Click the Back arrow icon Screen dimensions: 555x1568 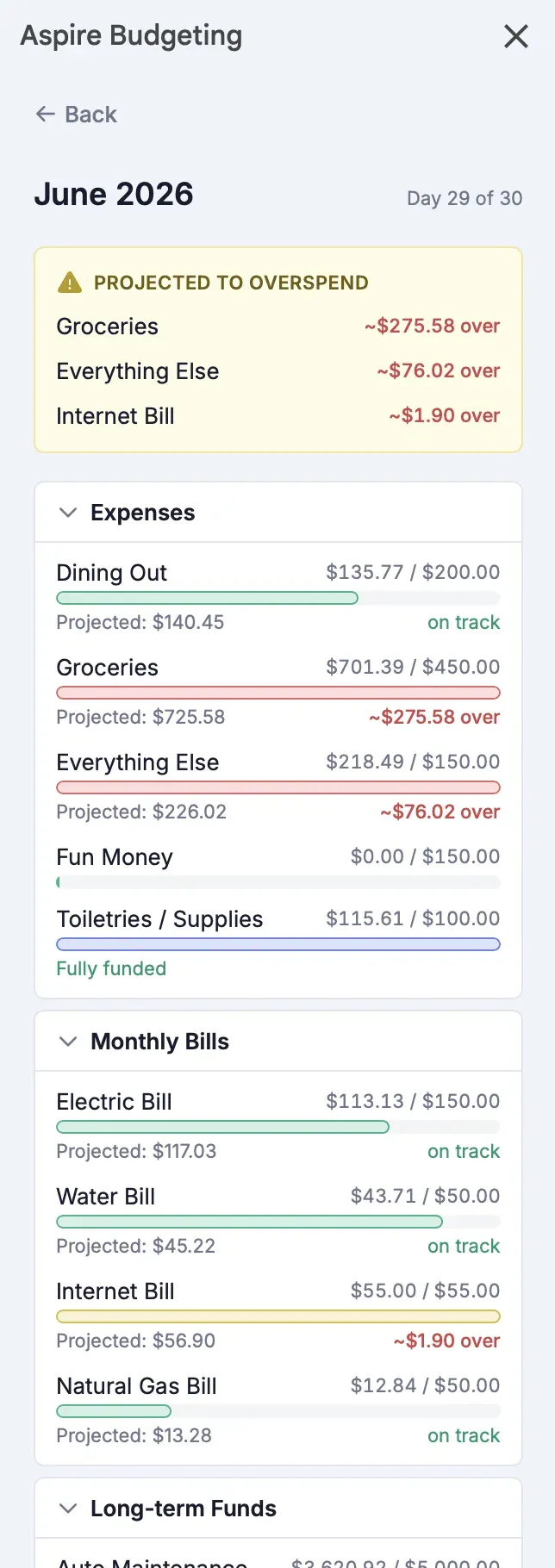pyautogui.click(x=45, y=114)
